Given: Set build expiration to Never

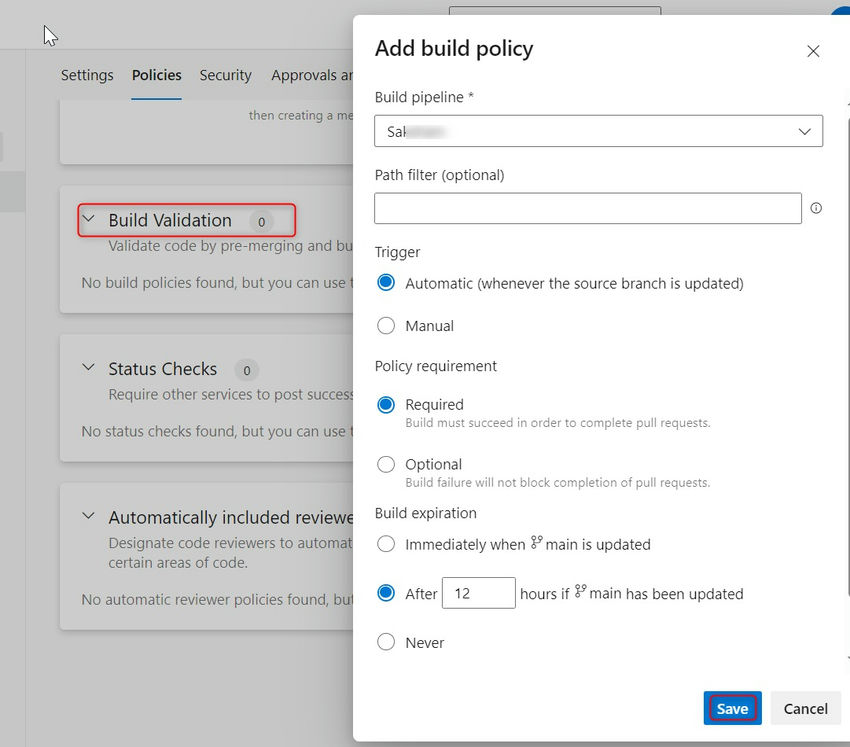Looking at the screenshot, I should [386, 643].
